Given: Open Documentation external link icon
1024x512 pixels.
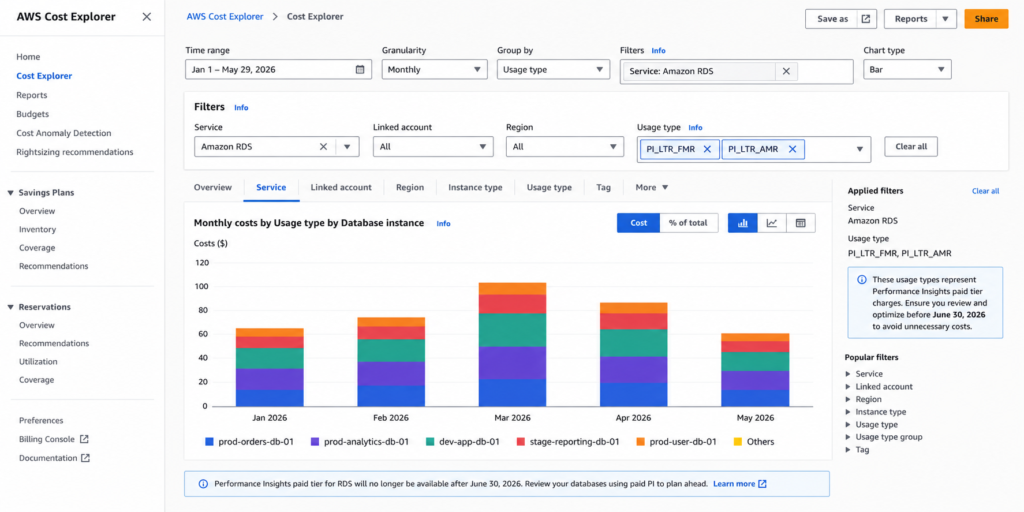Looking at the screenshot, I should [x=86, y=458].
